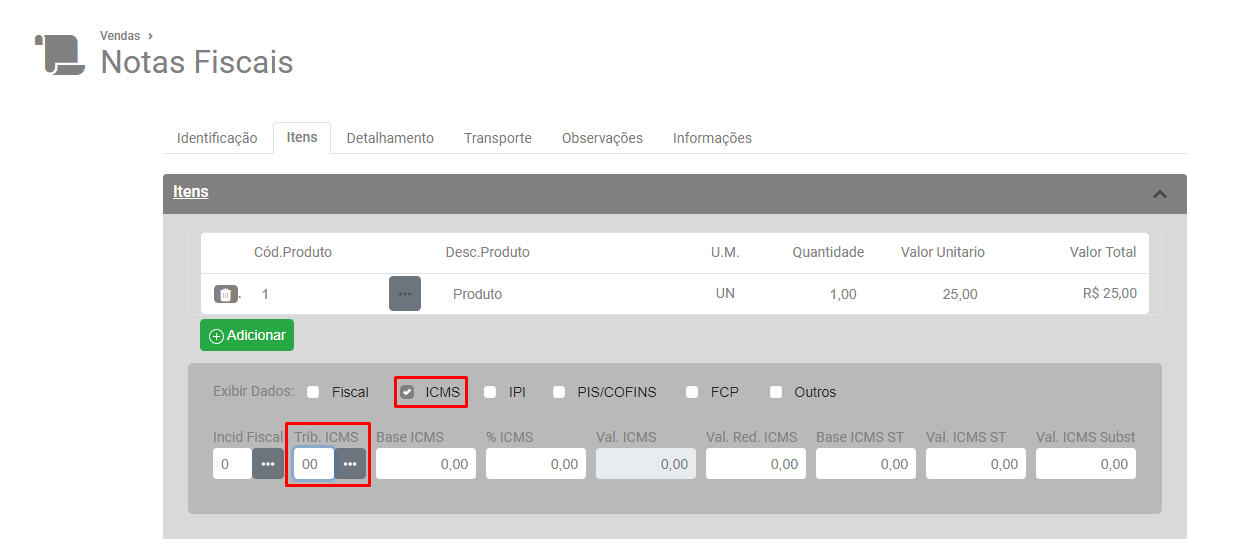Go to the Transporte tab
Screen dimensions: 1237x539
498,138
